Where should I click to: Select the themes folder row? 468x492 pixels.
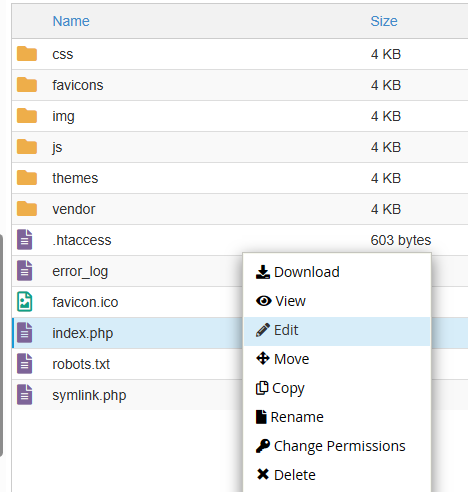(x=240, y=178)
